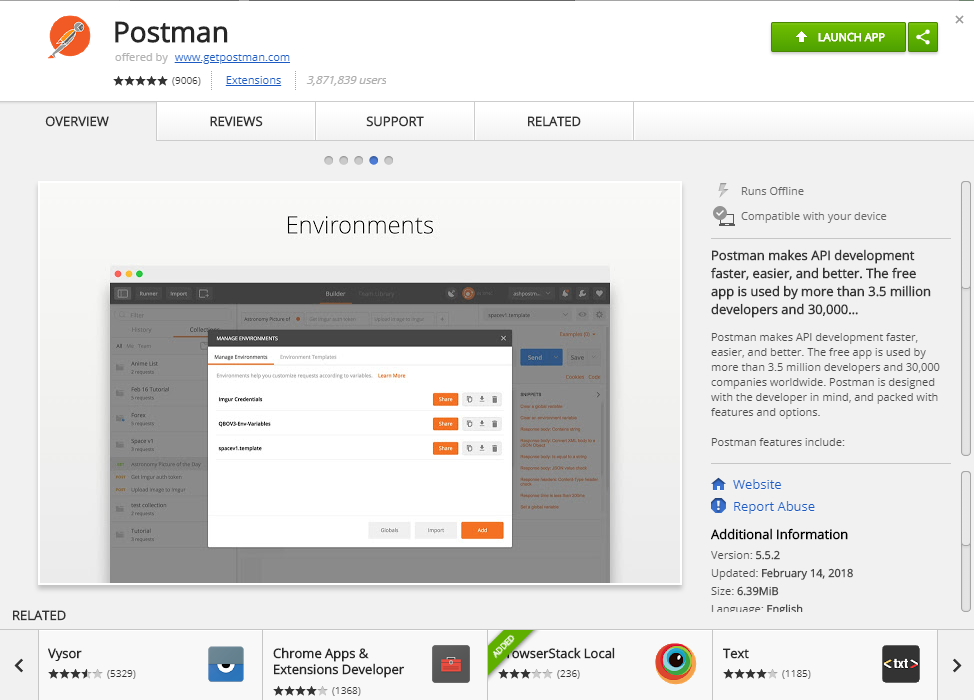Click Compatible with your device text
The height and width of the screenshot is (700, 974).
point(814,216)
